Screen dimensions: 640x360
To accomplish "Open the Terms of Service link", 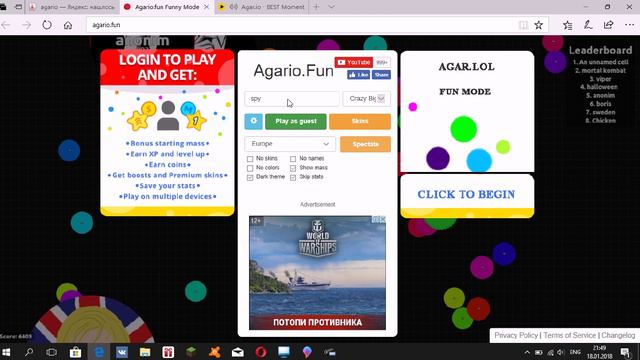I will pyautogui.click(x=569, y=336).
